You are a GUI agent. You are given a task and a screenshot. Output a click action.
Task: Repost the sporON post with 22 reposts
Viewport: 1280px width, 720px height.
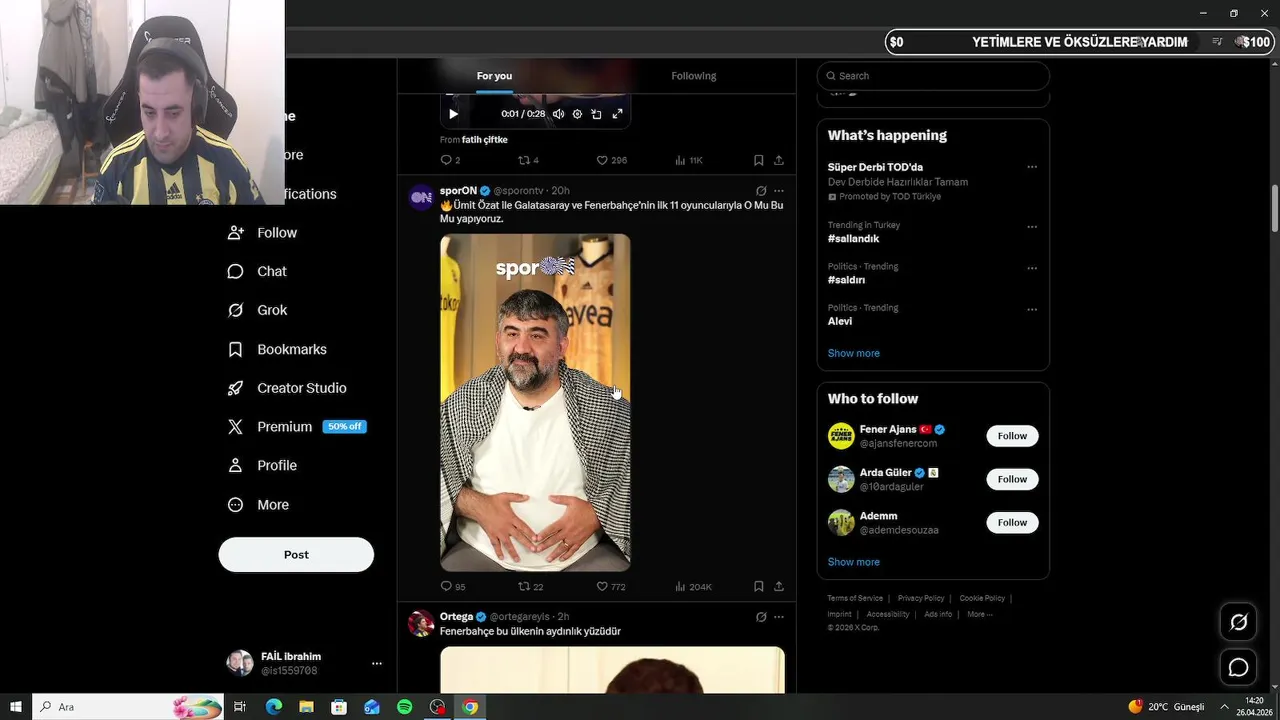tap(531, 587)
